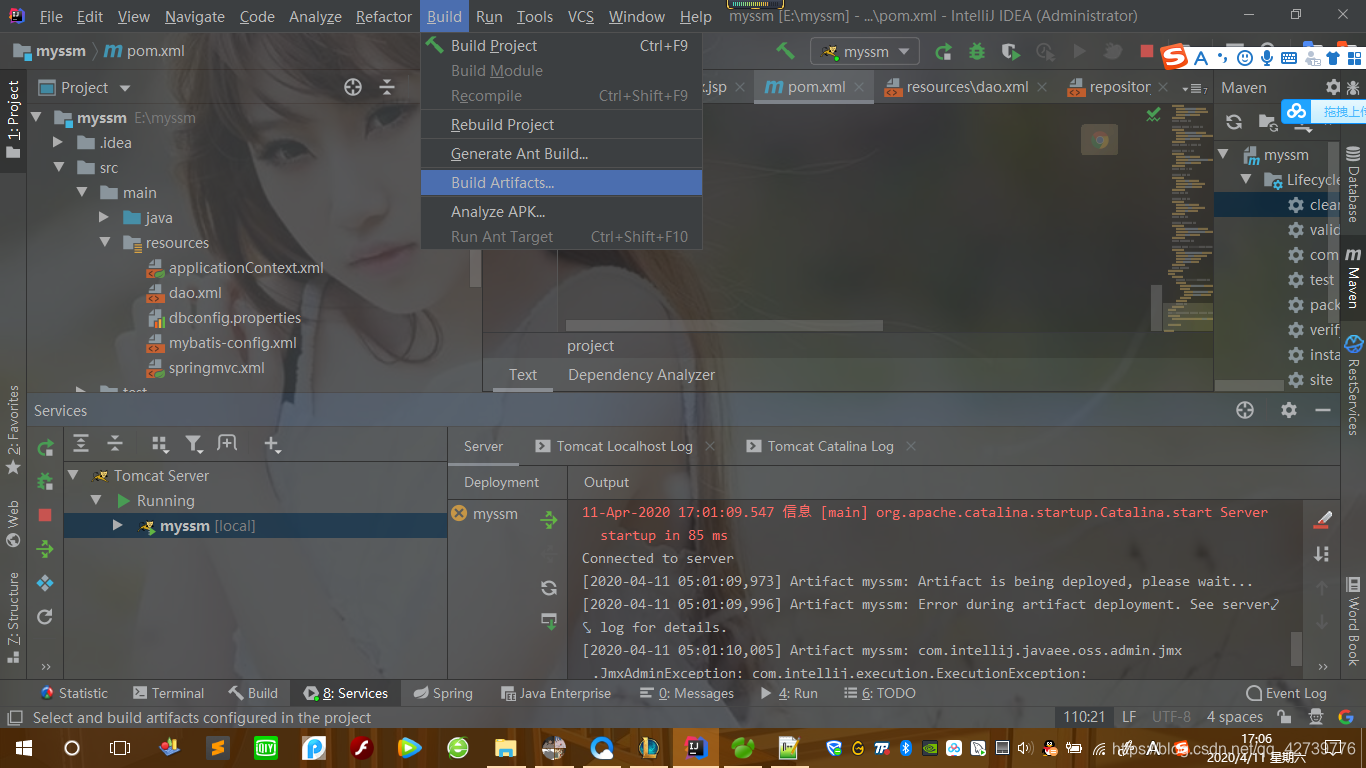The height and width of the screenshot is (768, 1366).
Task: Click the console output vertical scrollbar
Action: pos(1297,647)
